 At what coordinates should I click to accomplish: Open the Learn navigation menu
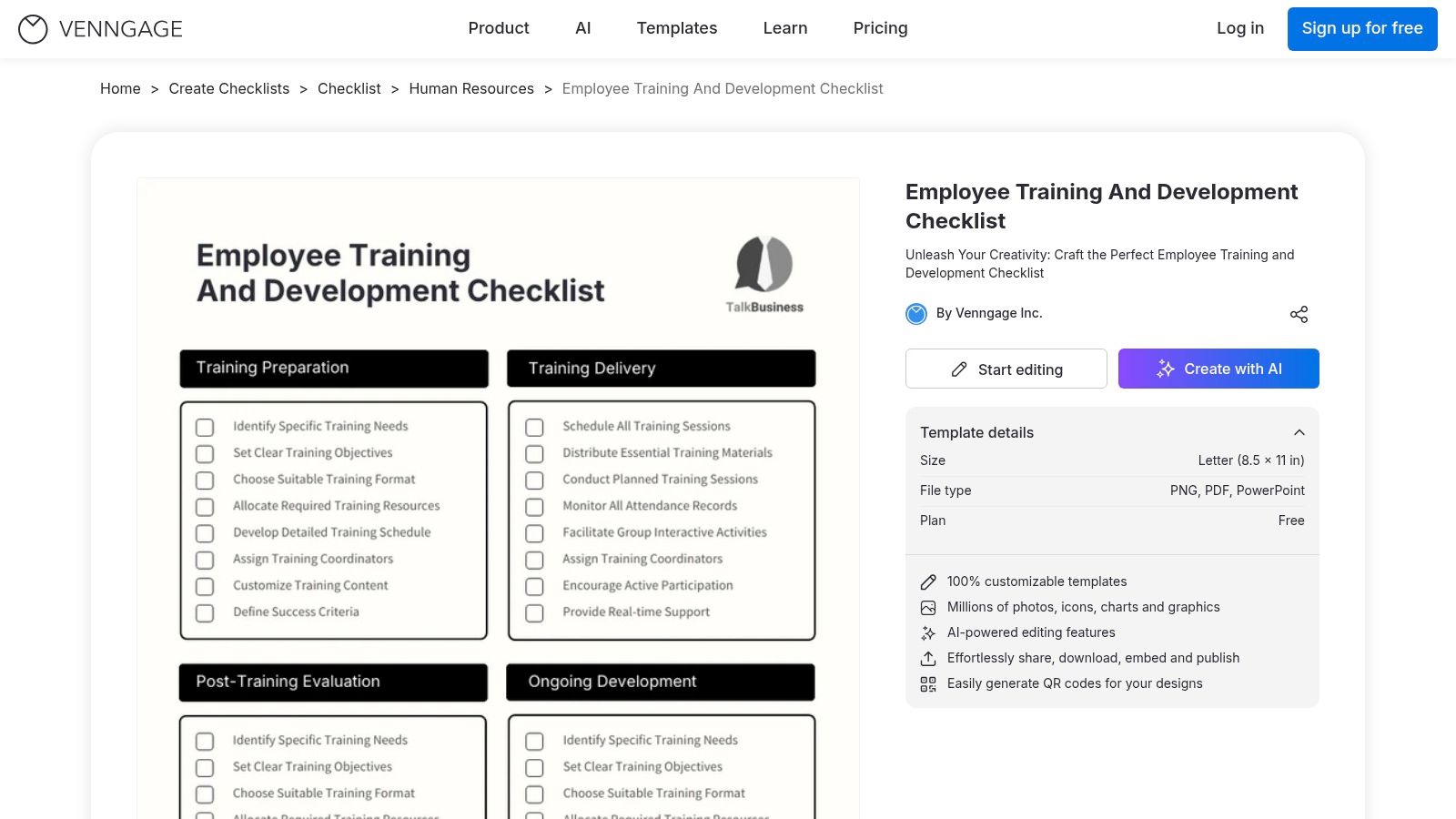(x=784, y=28)
